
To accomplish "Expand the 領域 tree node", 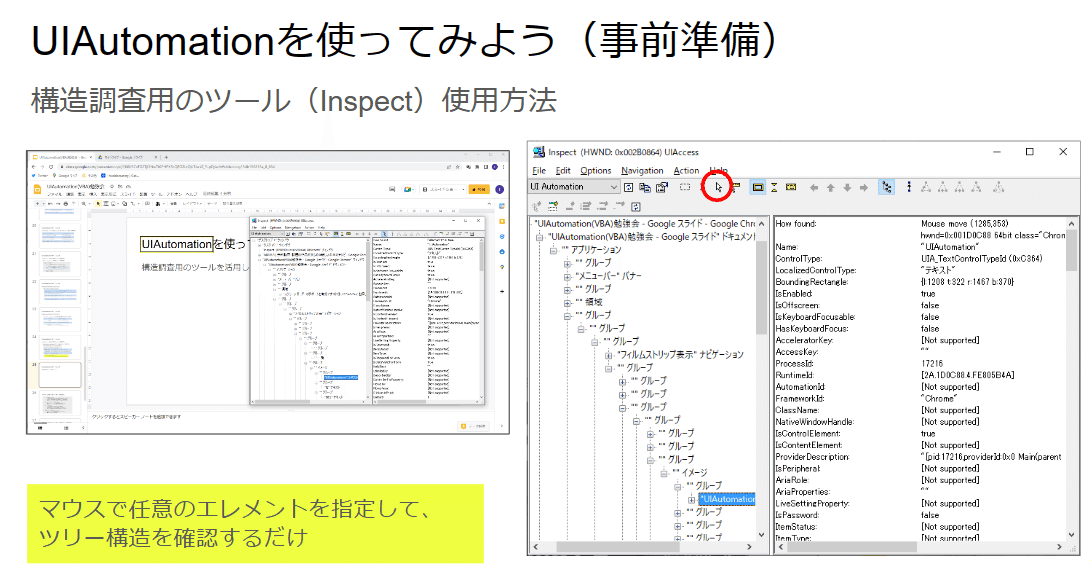I will (567, 303).
